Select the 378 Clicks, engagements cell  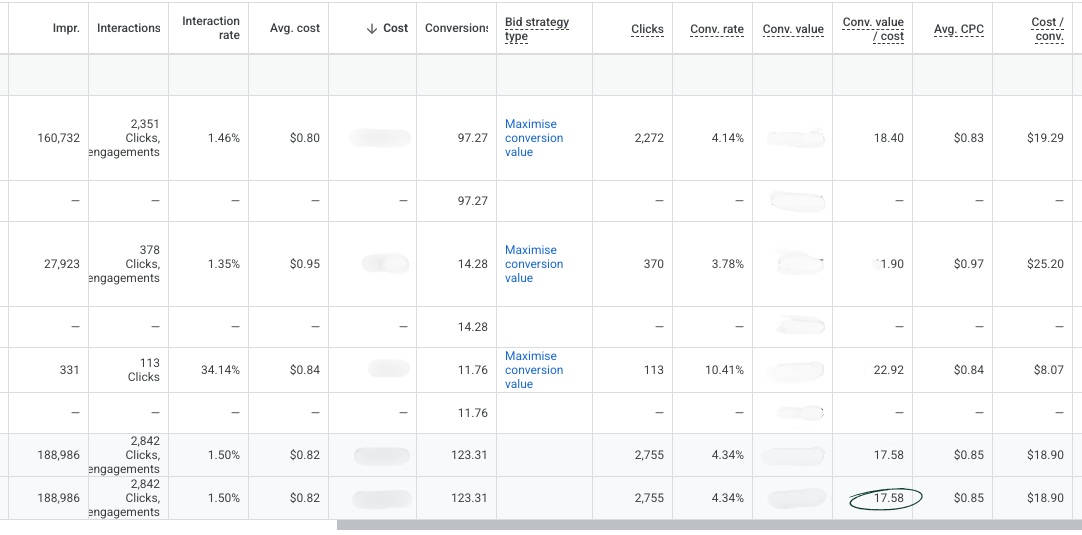(x=128, y=264)
